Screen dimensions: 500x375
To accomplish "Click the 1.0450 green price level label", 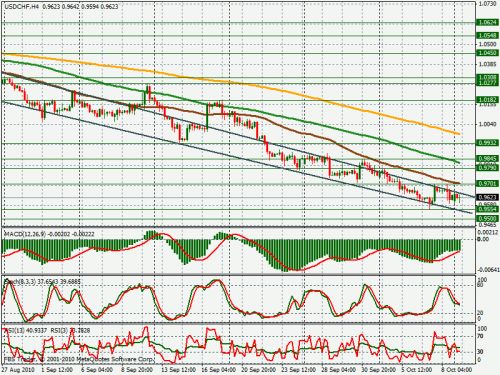I will (487, 53).
